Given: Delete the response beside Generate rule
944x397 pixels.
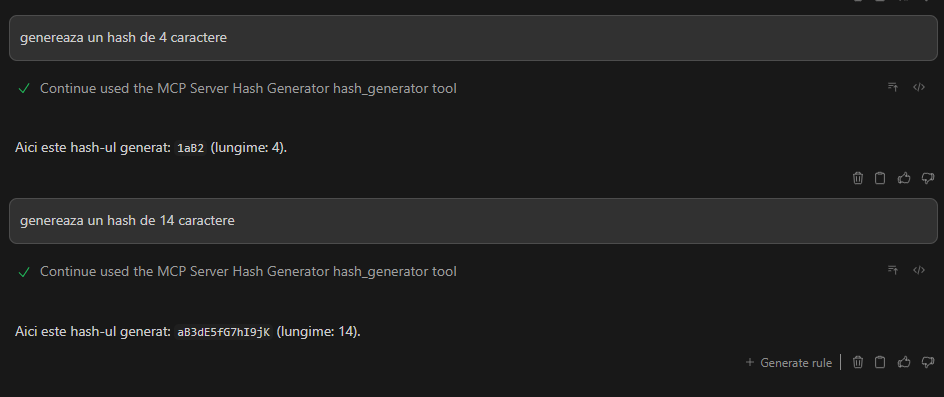Looking at the screenshot, I should tap(858, 362).
